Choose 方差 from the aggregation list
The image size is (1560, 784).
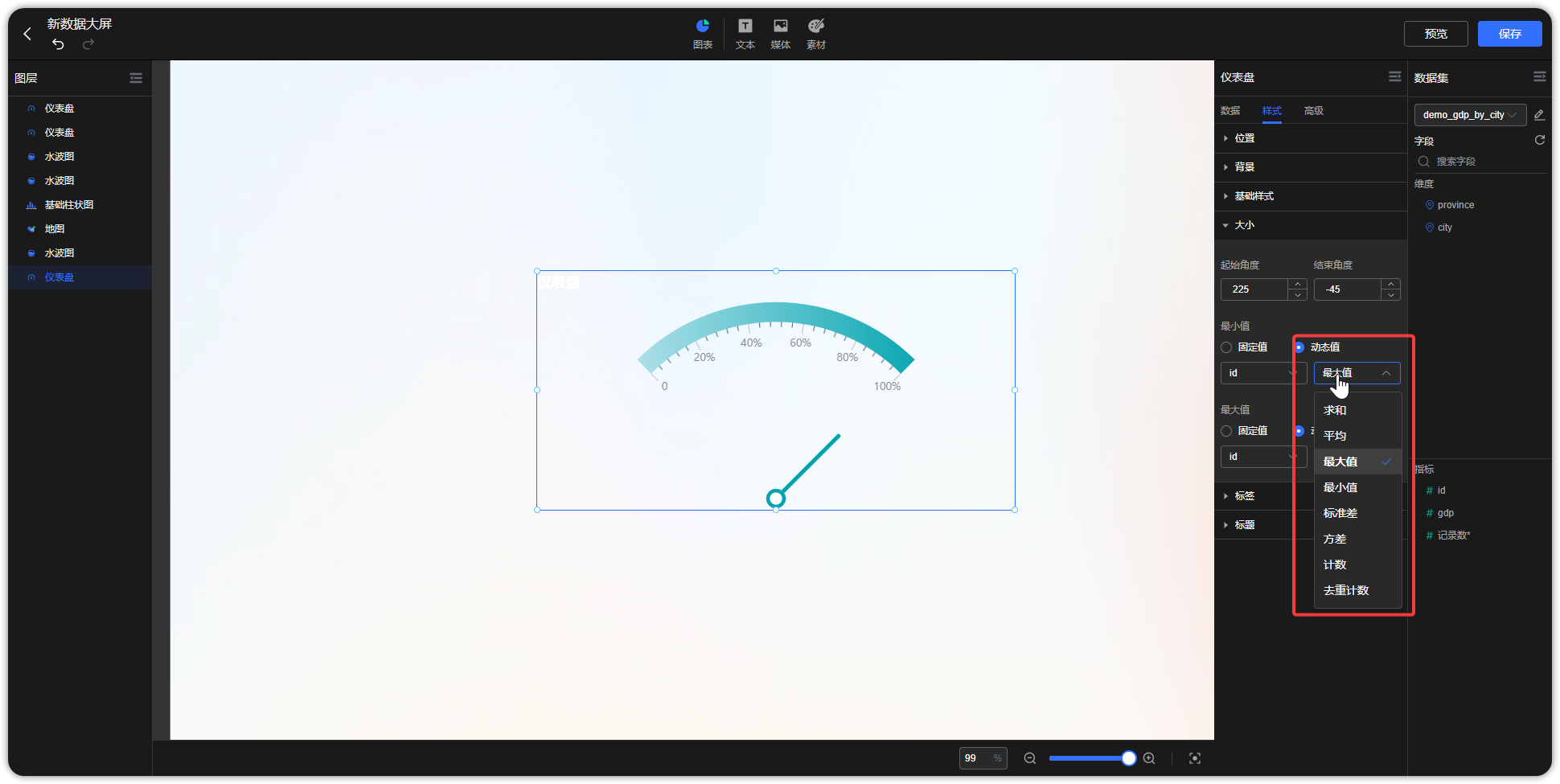coord(1358,539)
